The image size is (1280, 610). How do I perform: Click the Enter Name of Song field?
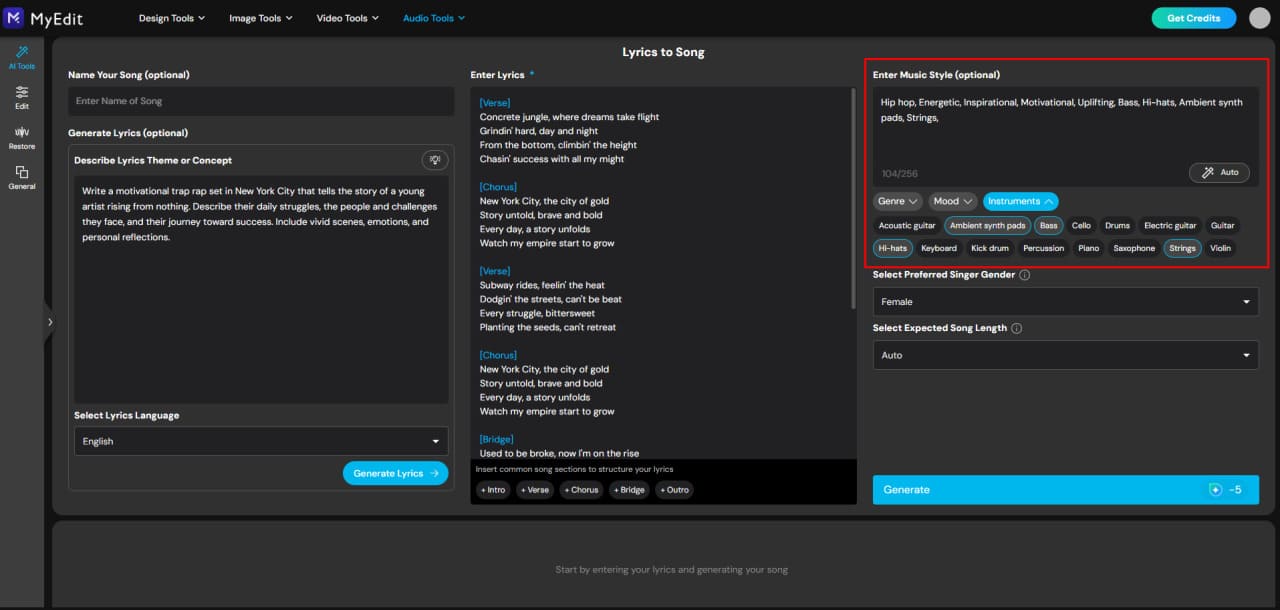point(261,100)
